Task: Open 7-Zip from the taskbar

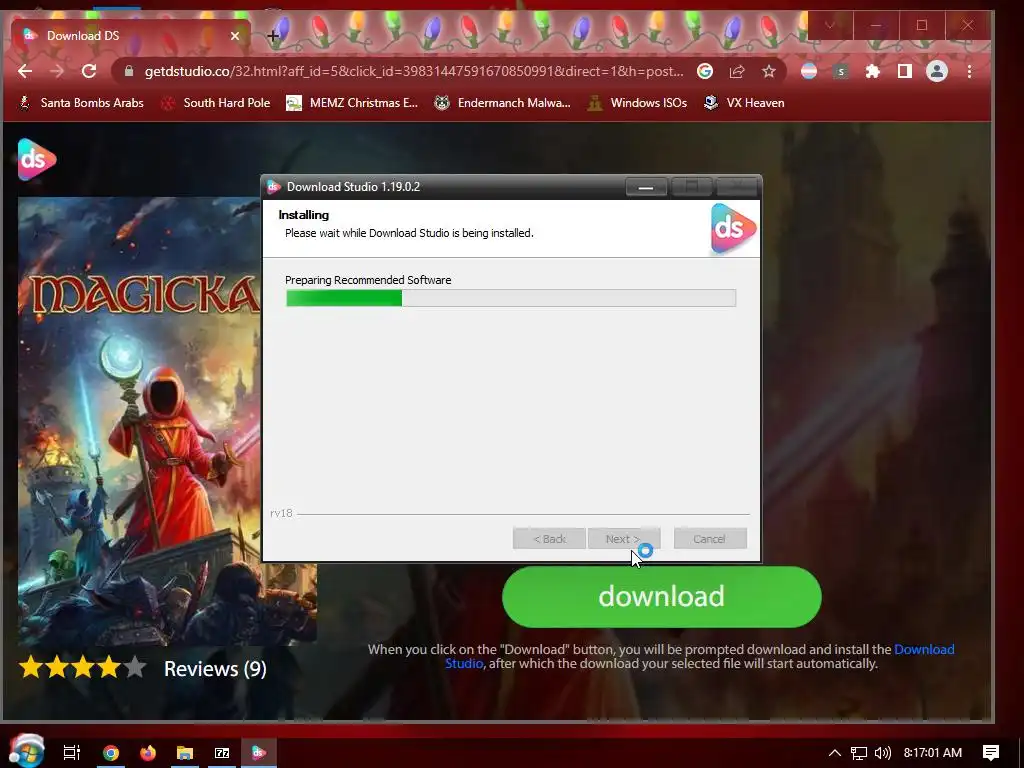Action: tap(222, 753)
